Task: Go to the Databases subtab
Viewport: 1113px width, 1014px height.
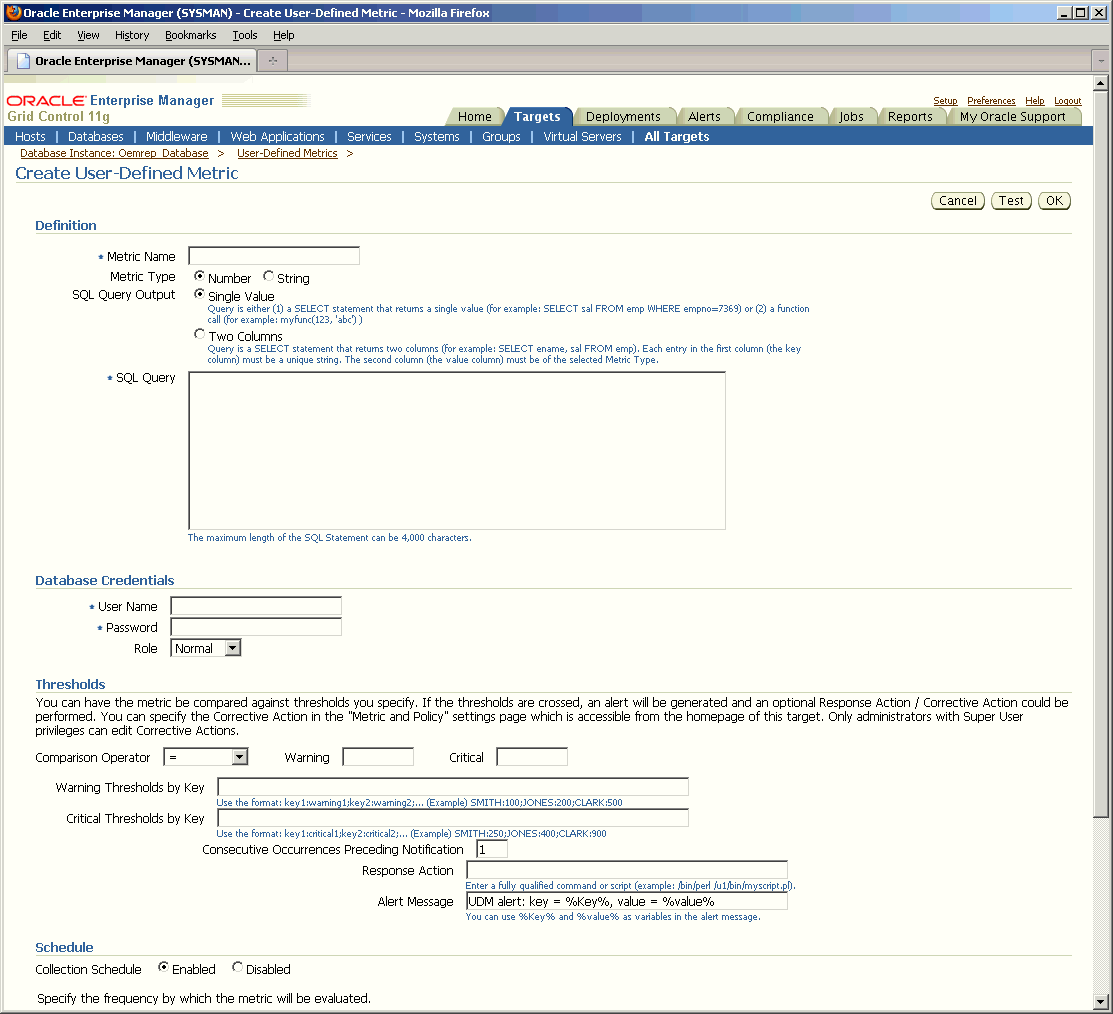Action: tap(96, 136)
